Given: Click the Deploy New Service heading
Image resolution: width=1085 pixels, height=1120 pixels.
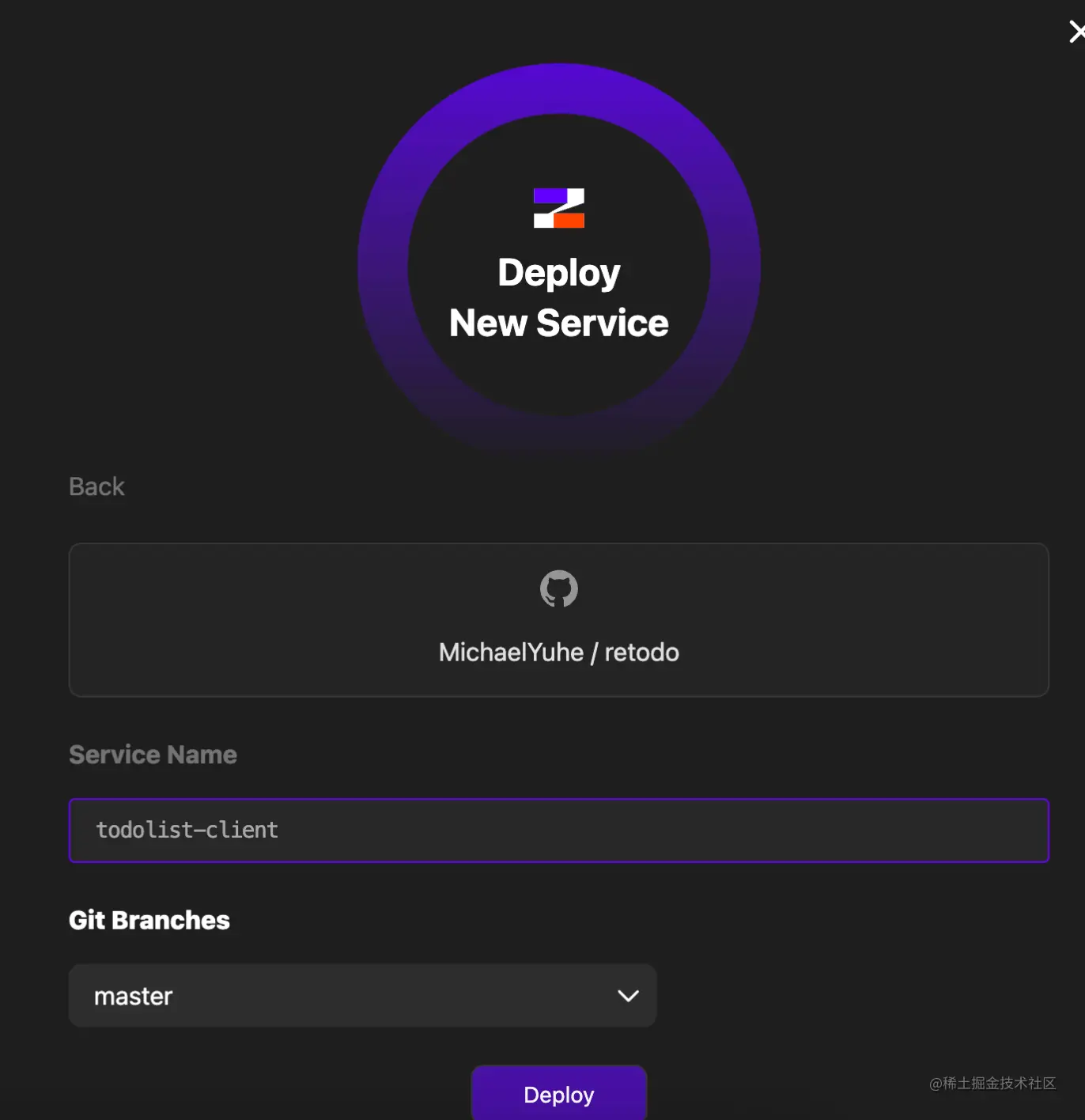Looking at the screenshot, I should point(559,297).
